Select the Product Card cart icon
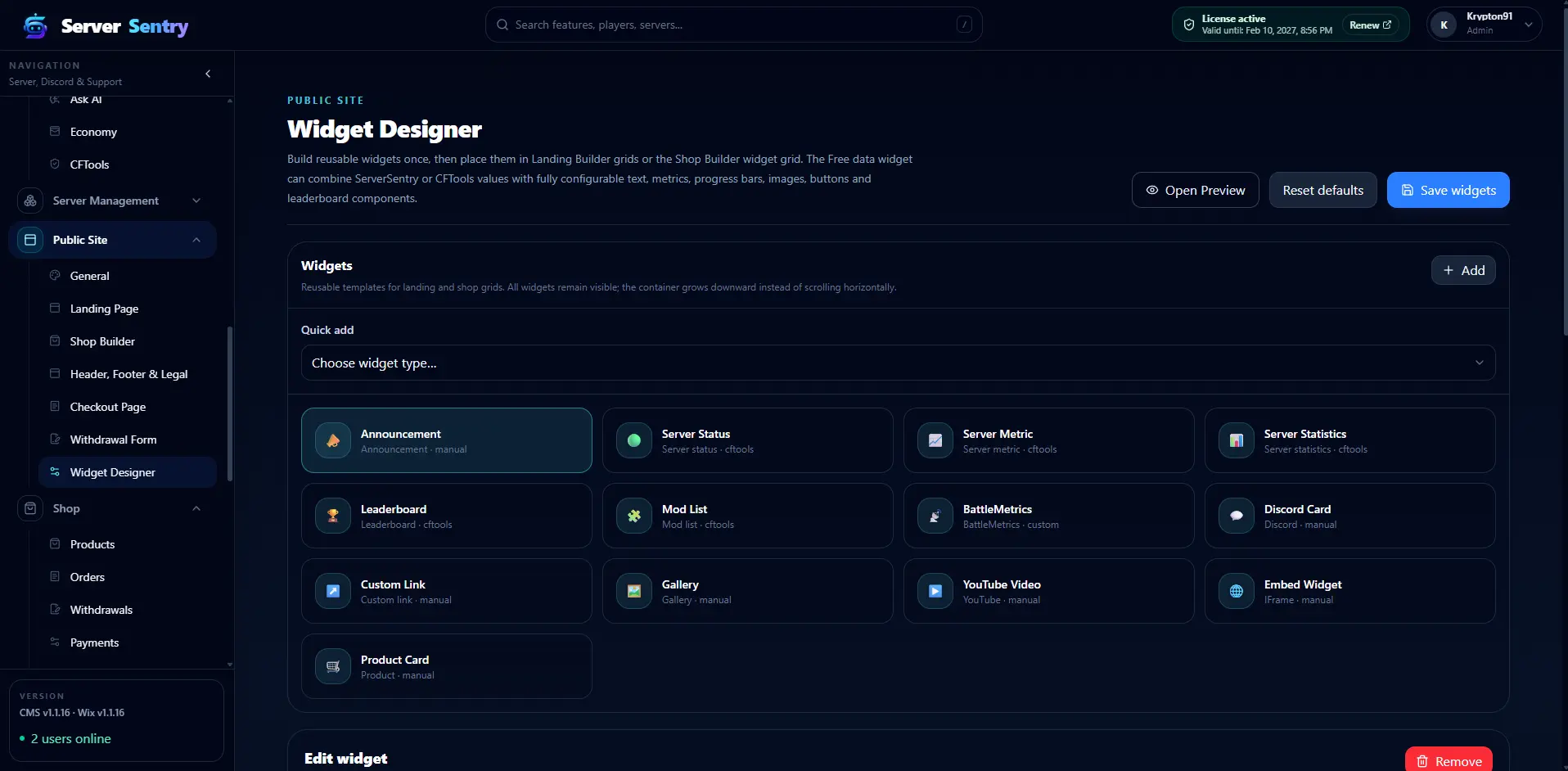This screenshot has height=771, width=1568. click(333, 666)
